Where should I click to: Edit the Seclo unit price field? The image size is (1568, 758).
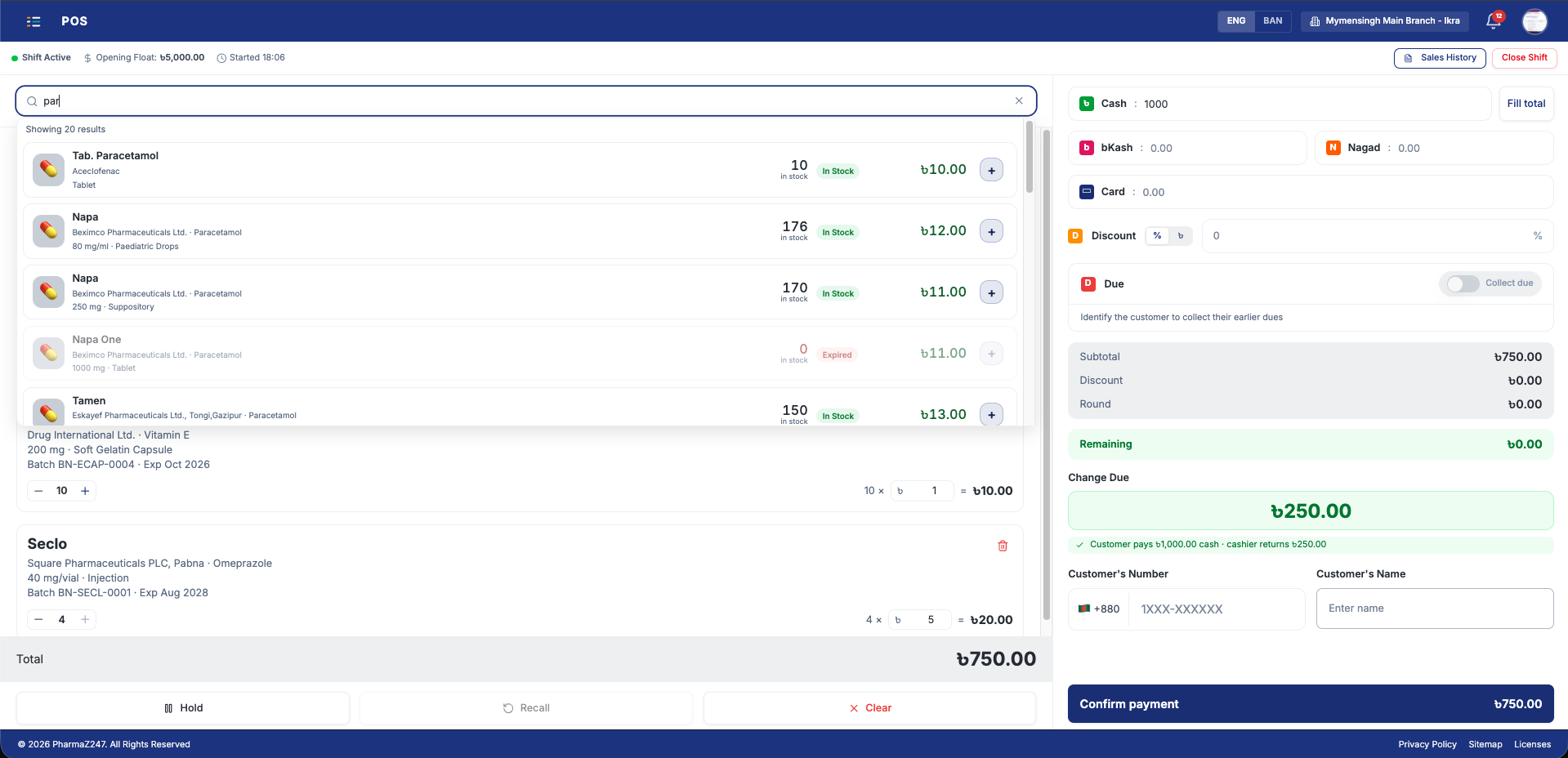920,620
